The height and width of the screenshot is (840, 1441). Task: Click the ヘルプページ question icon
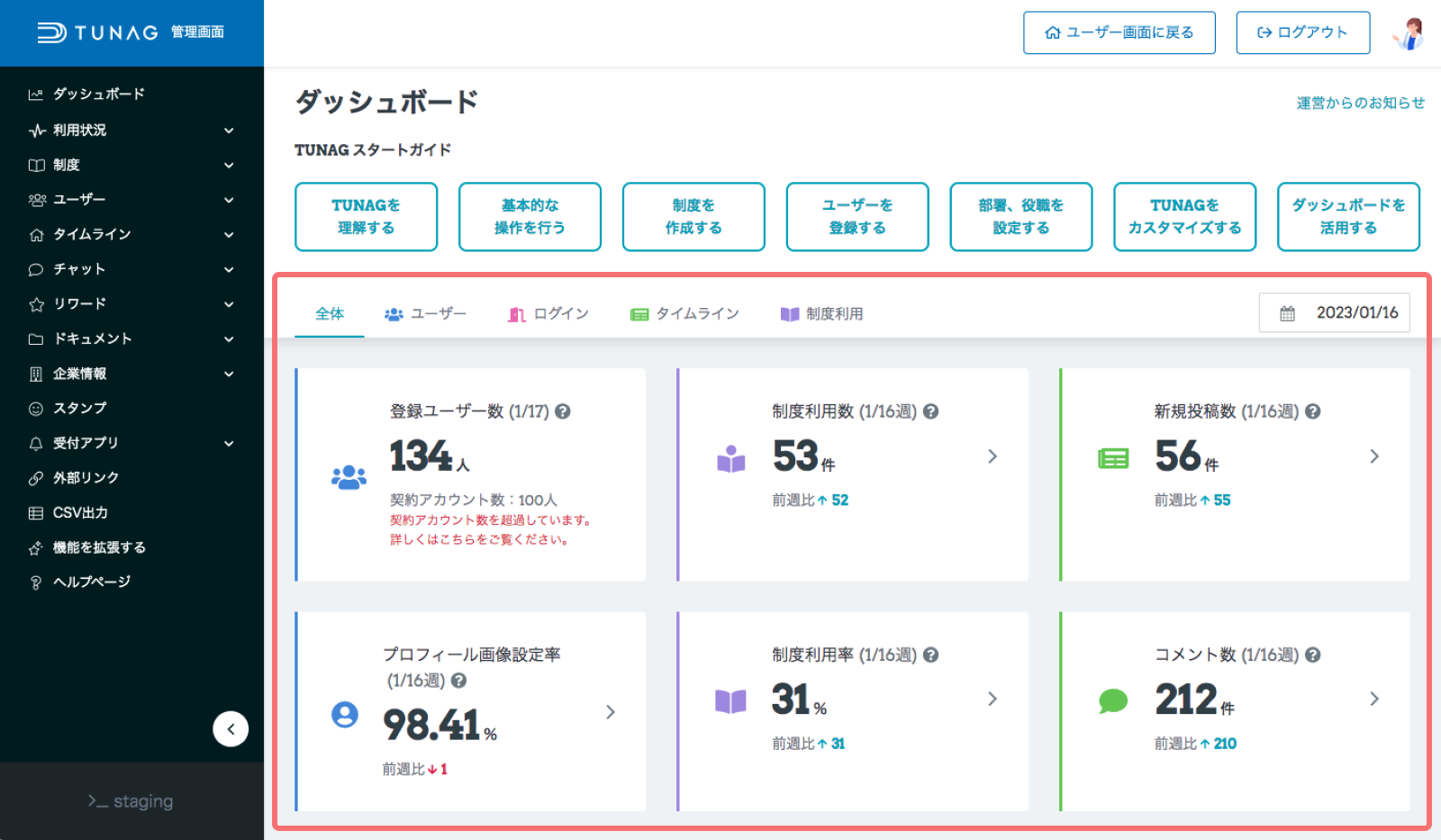(x=36, y=583)
